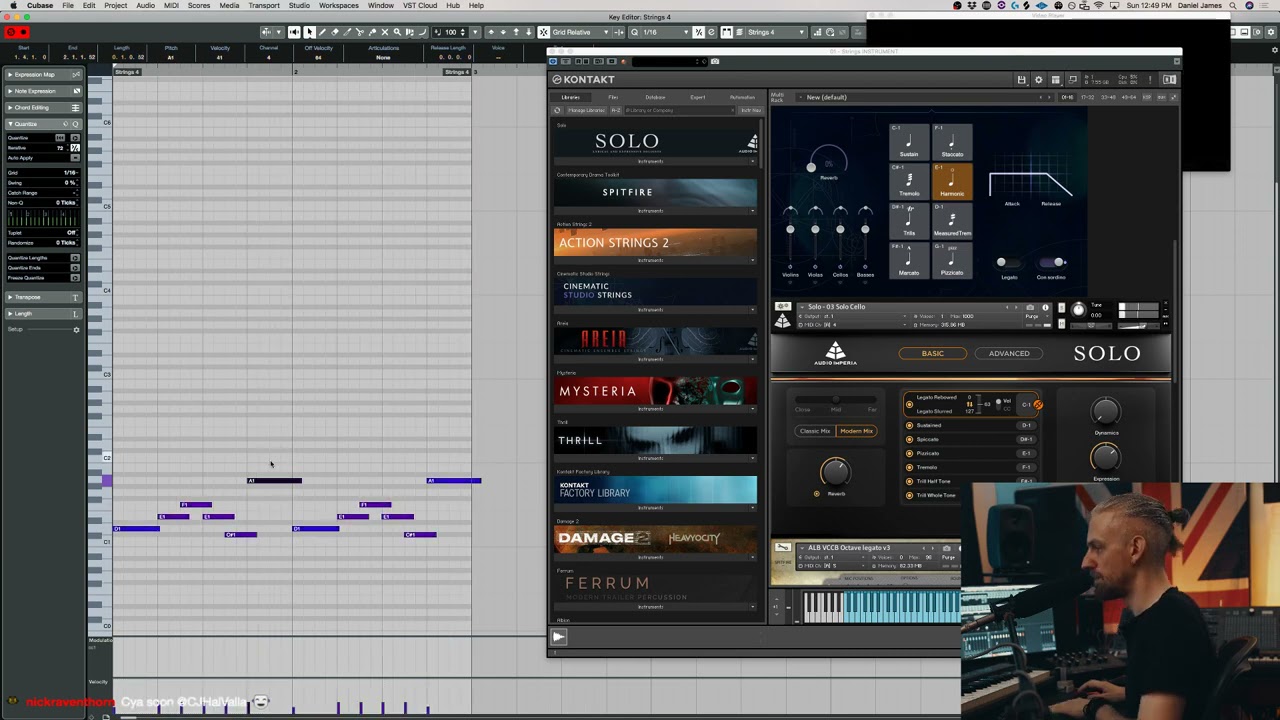Click the red record-enable button top left
The image size is (1280, 720).
pyautogui.click(x=24, y=32)
